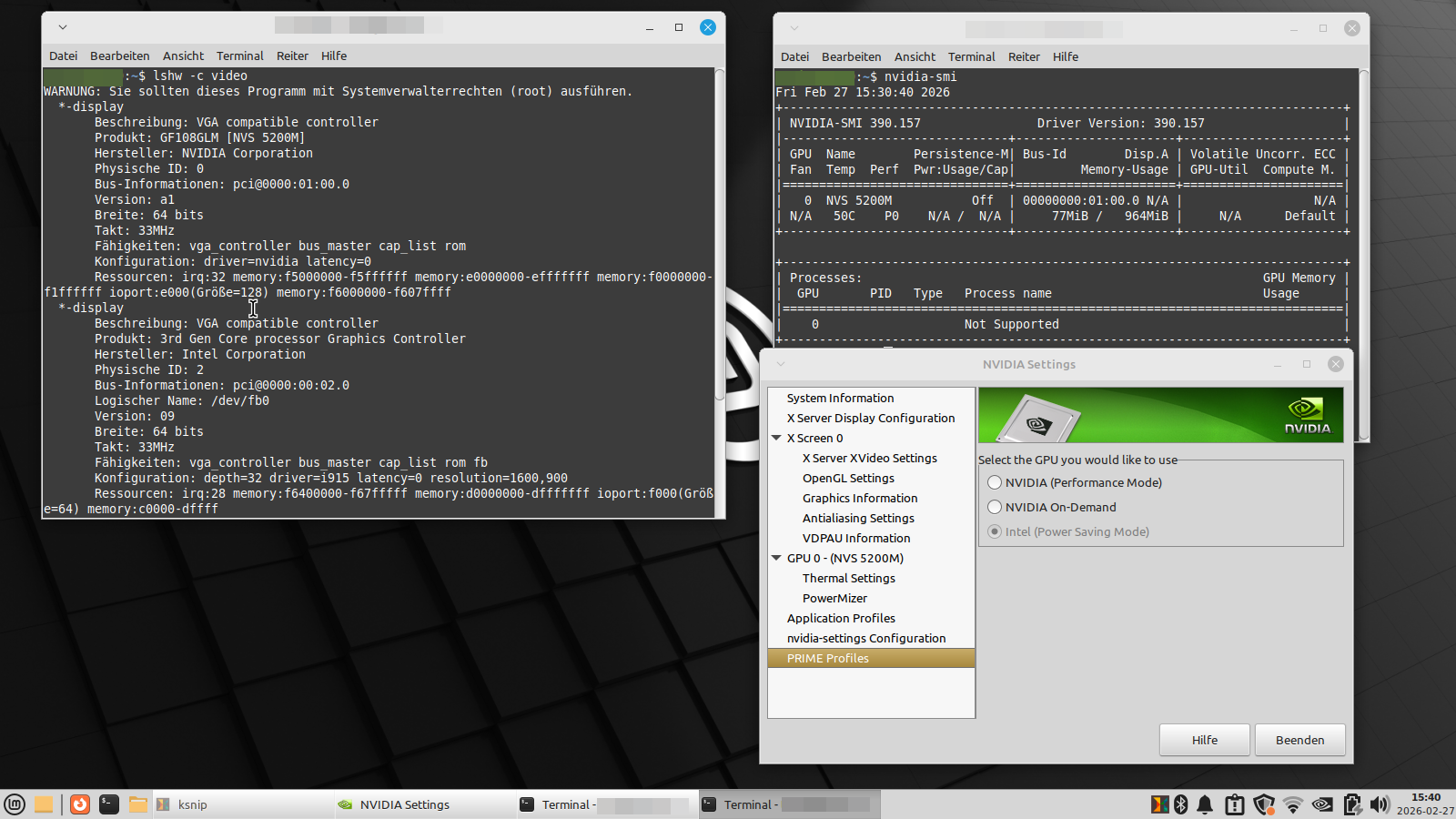The width and height of the screenshot is (1456, 819).
Task: Select NVIDIA On-Demand radio button
Action: click(995, 508)
